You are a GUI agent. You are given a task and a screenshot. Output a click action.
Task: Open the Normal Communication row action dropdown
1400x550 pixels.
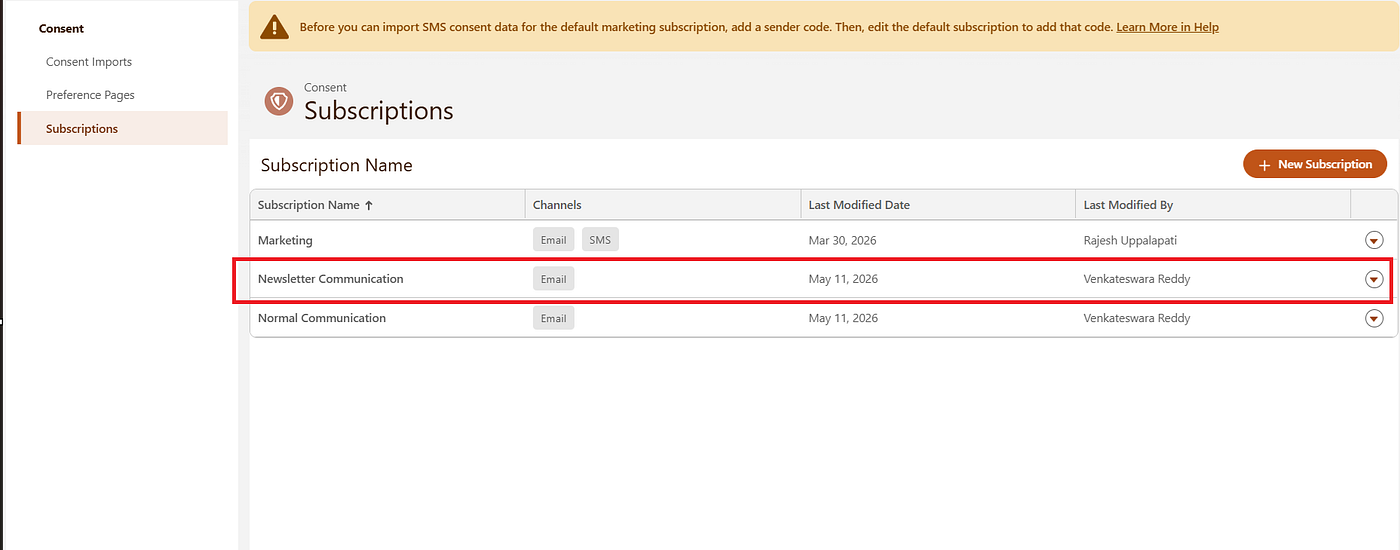[1373, 318]
